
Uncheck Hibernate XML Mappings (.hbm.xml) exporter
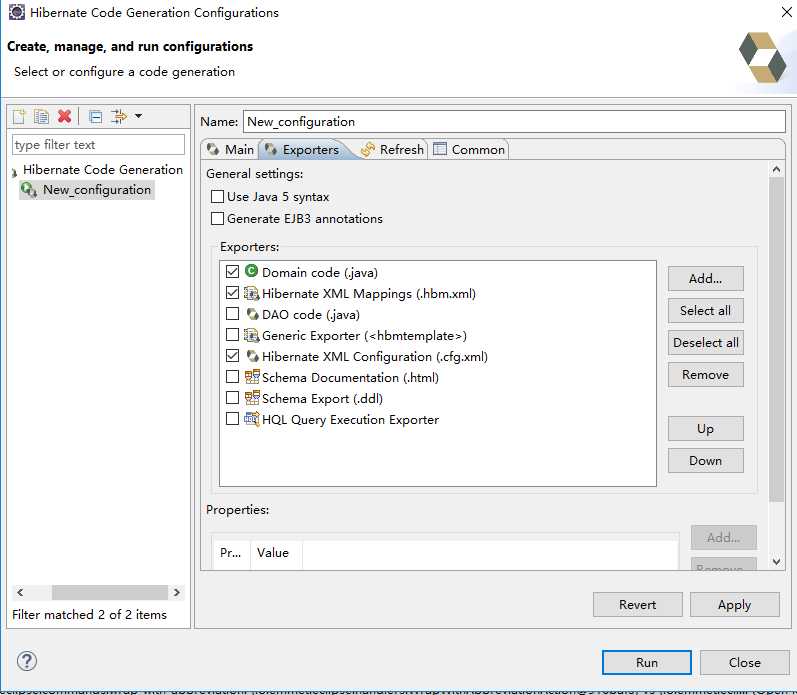232,293
